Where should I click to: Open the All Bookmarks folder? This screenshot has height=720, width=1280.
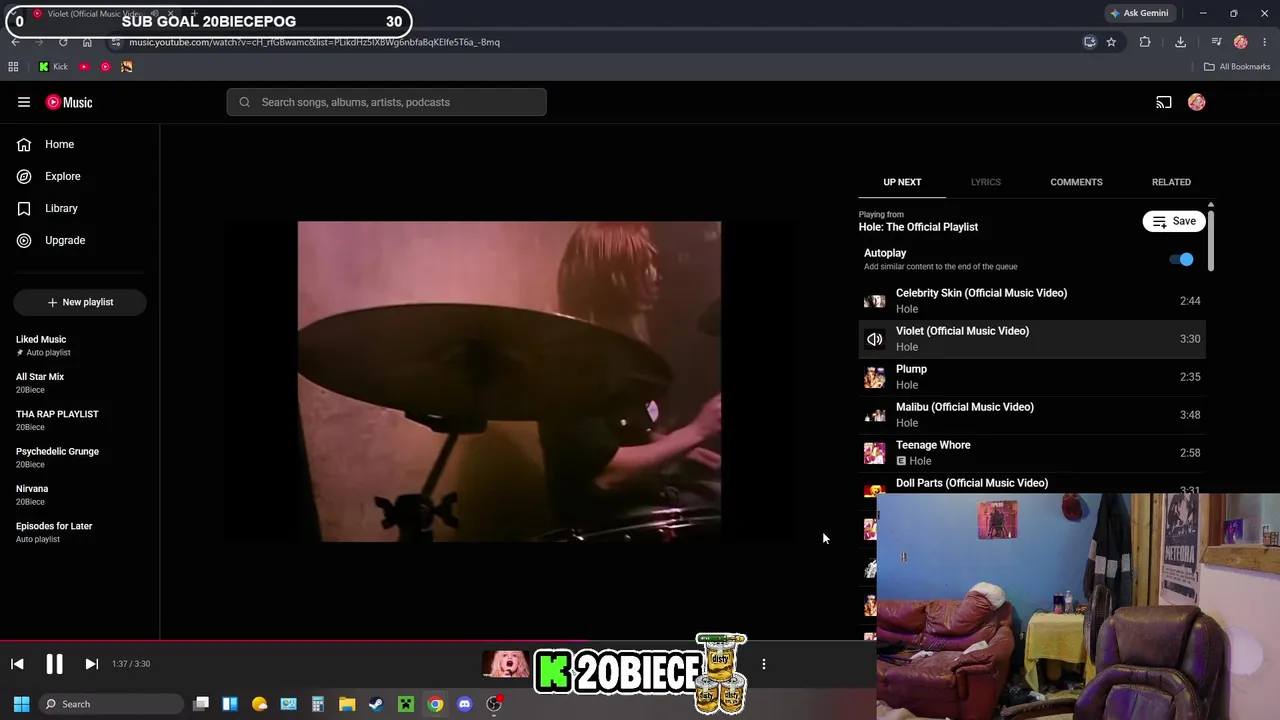tap(1237, 67)
